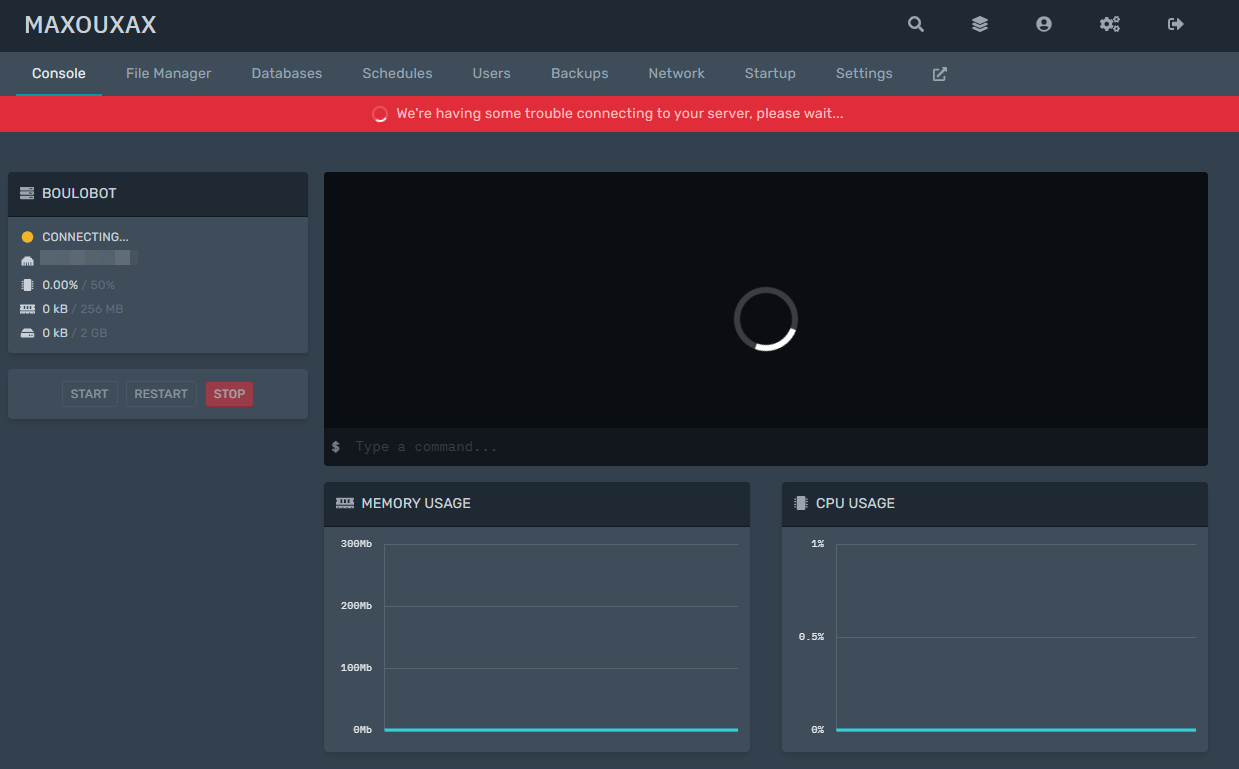Click the spinner icon in red banner
Viewport: 1239px width, 769px height.
point(380,114)
